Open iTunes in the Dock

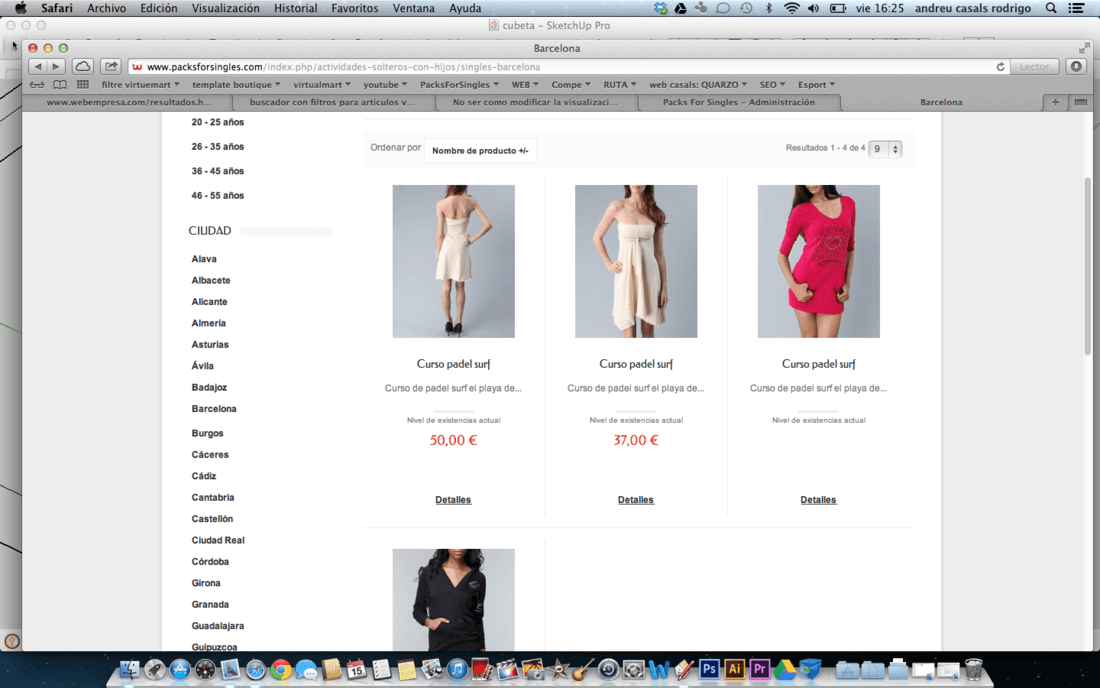tap(457, 670)
